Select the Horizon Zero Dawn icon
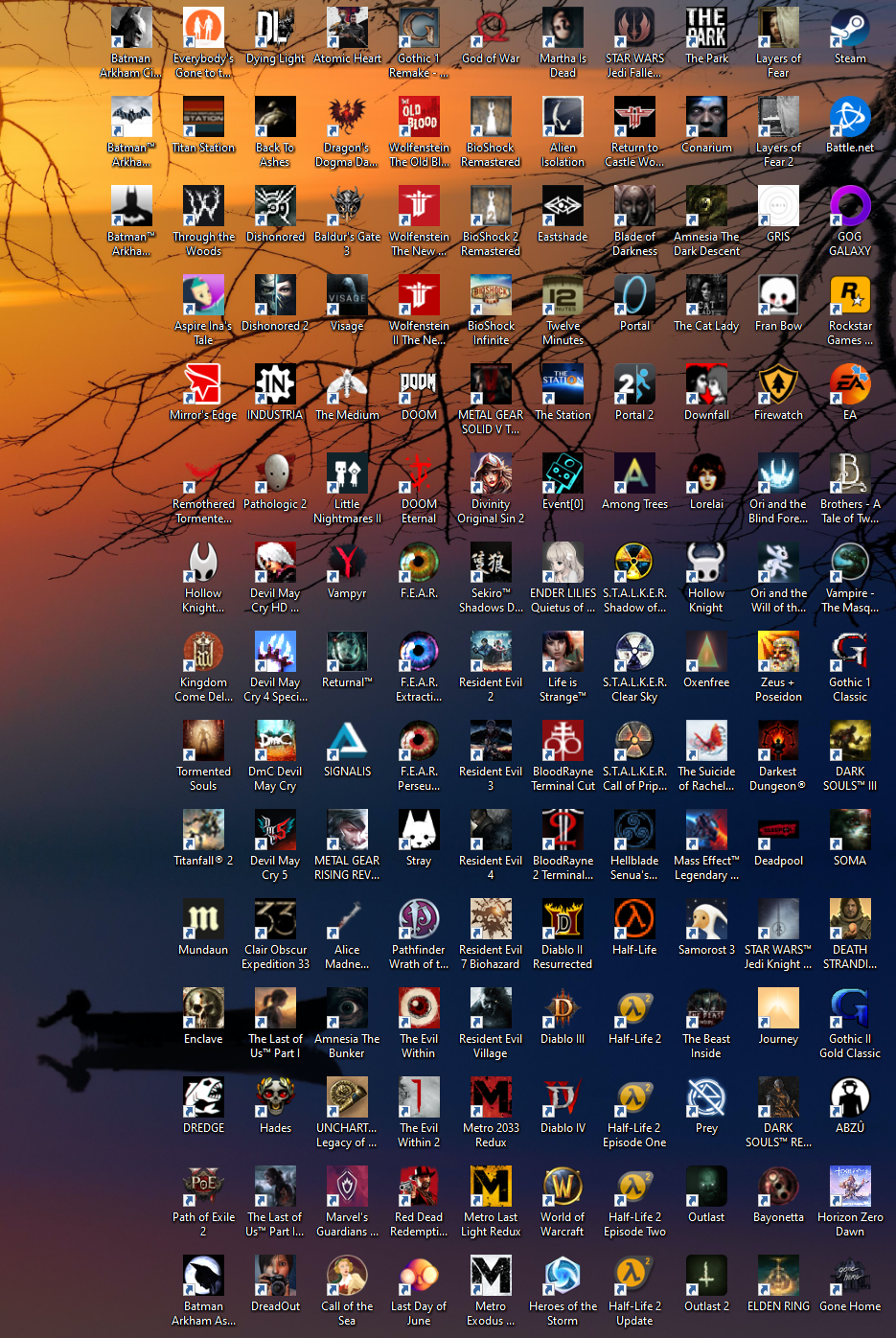Screen dimensions: 896x1338 [850, 1187]
